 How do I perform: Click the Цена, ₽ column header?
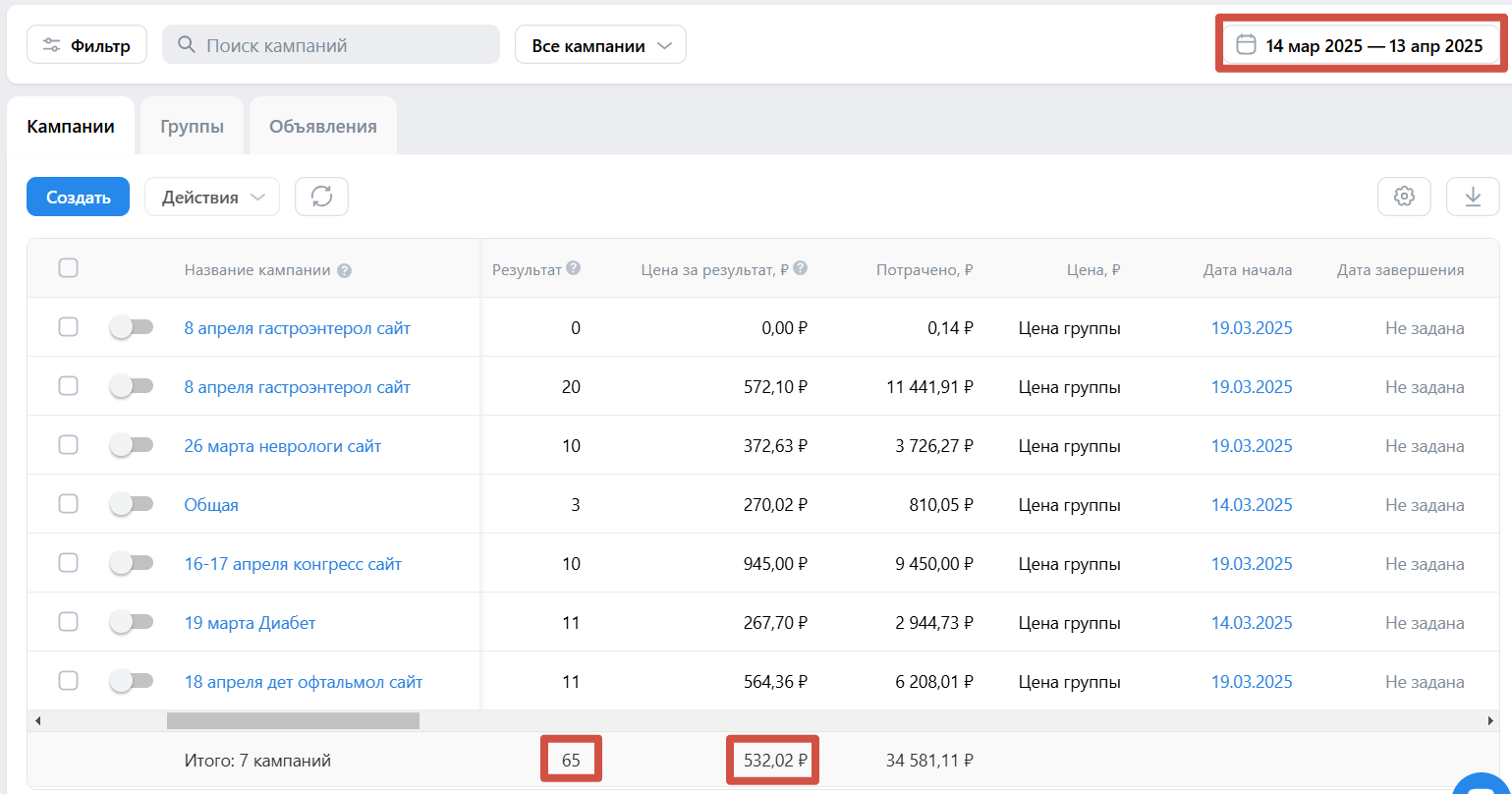[1093, 270]
